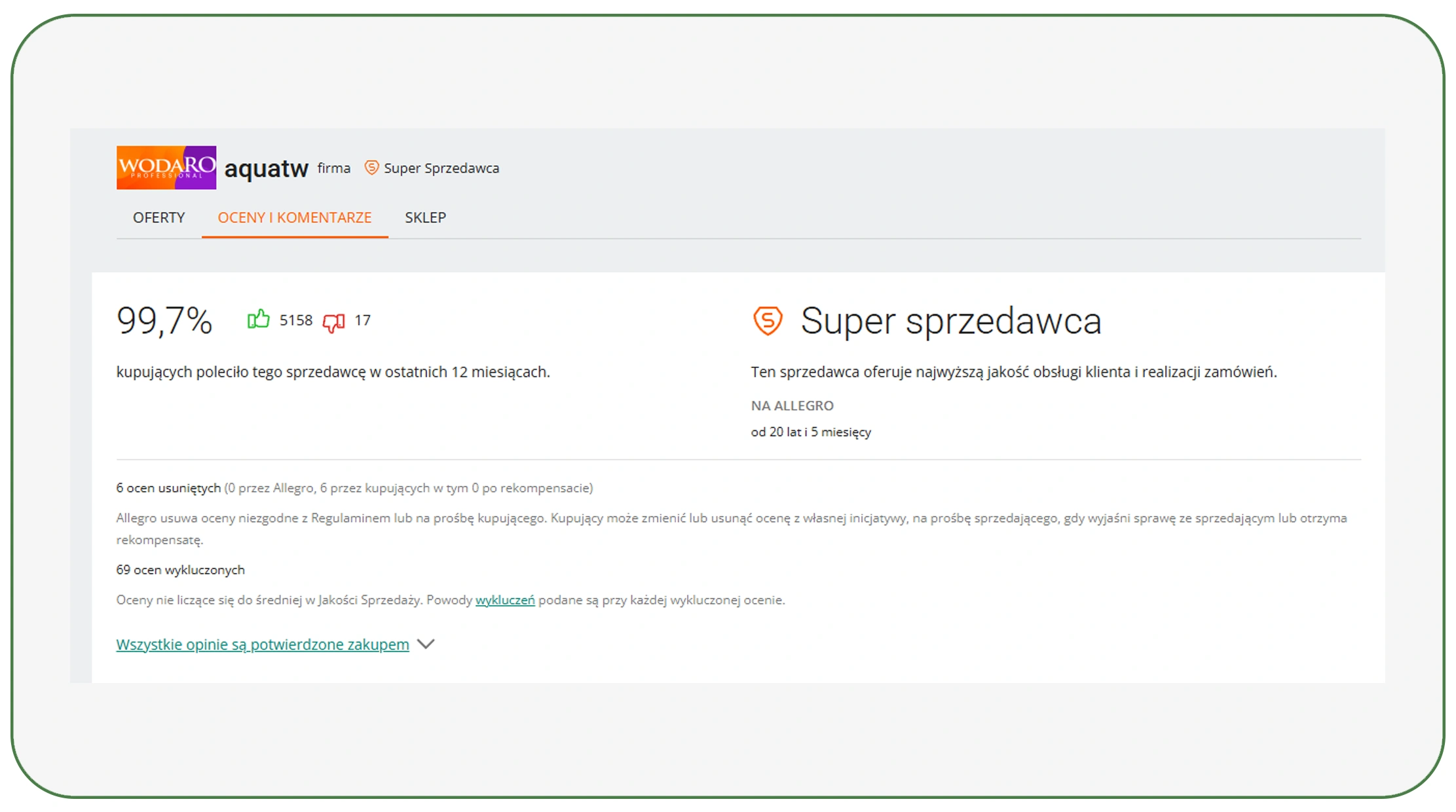Image resolution: width=1456 pixels, height=812 pixels.
Task: Open the wykluczeń link
Action: (505, 600)
